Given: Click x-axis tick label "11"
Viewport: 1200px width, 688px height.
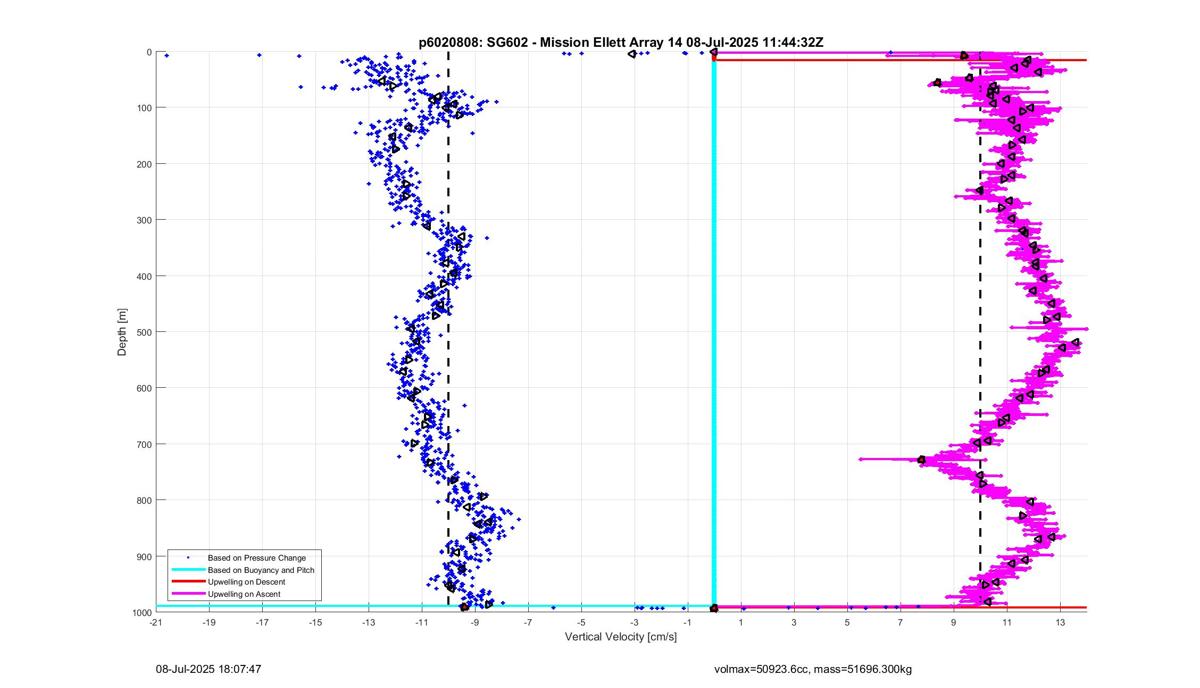Looking at the screenshot, I should click(x=1007, y=622).
